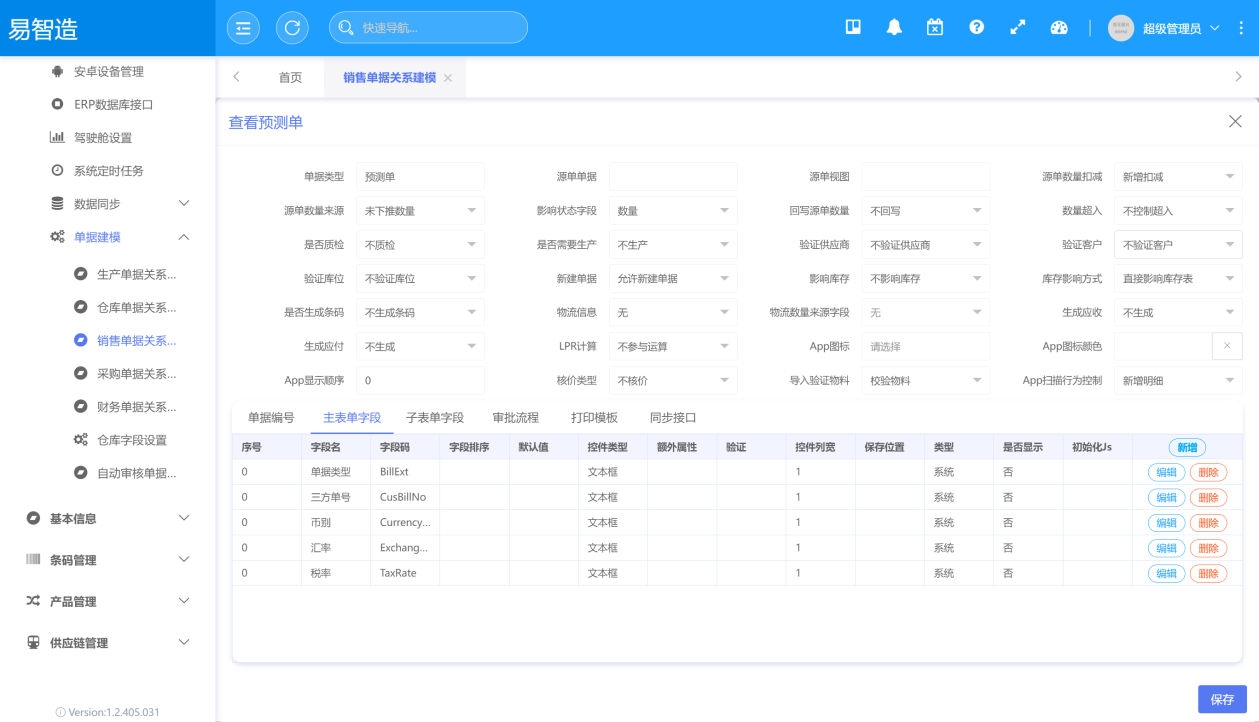Viewport: 1259px width, 722px height.
Task: Open the 源单数量扣减 dropdown
Action: pyautogui.click(x=1178, y=177)
